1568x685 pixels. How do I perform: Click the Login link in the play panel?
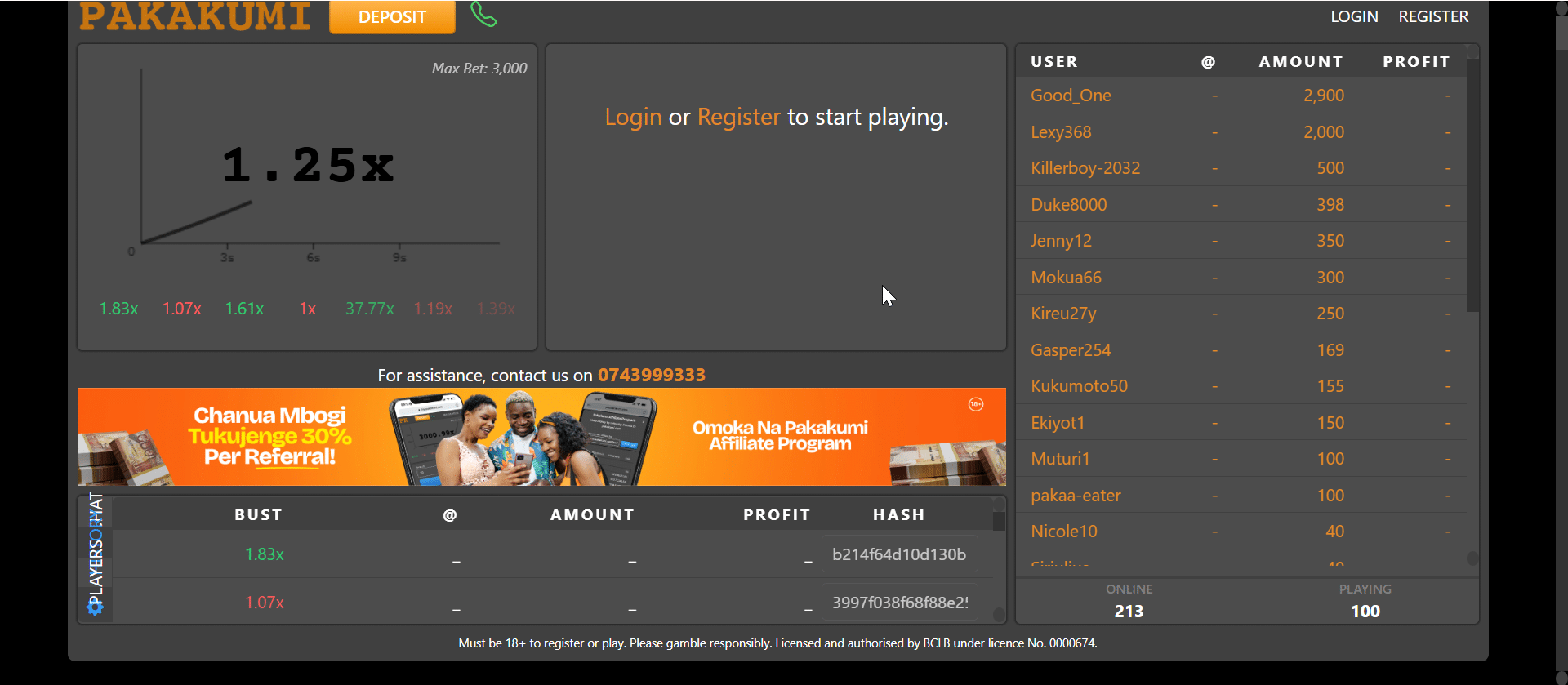pyautogui.click(x=633, y=118)
